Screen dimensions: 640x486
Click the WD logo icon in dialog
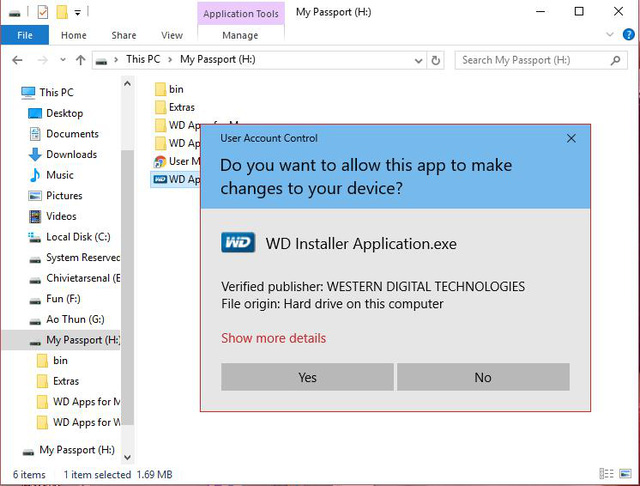238,243
